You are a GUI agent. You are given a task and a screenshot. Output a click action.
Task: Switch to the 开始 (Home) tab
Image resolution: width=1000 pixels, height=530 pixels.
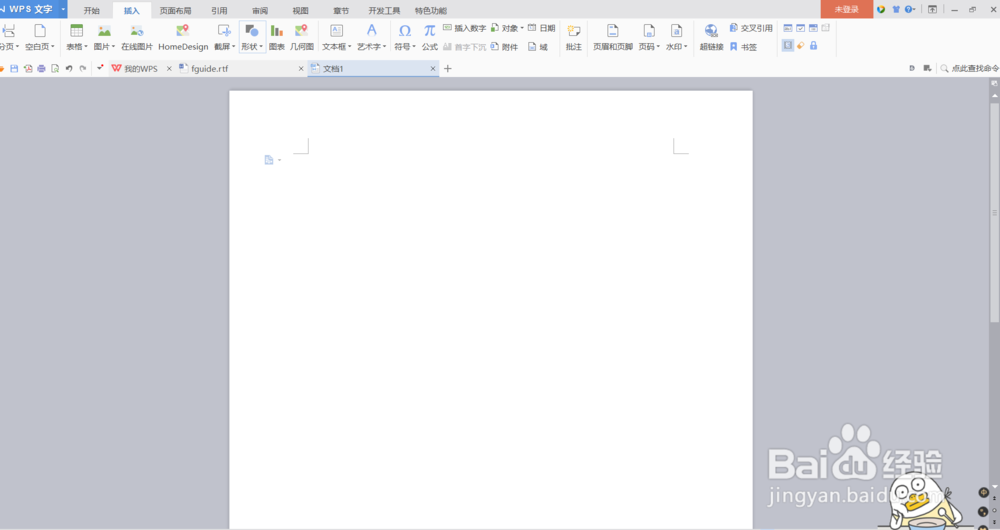[x=91, y=10]
